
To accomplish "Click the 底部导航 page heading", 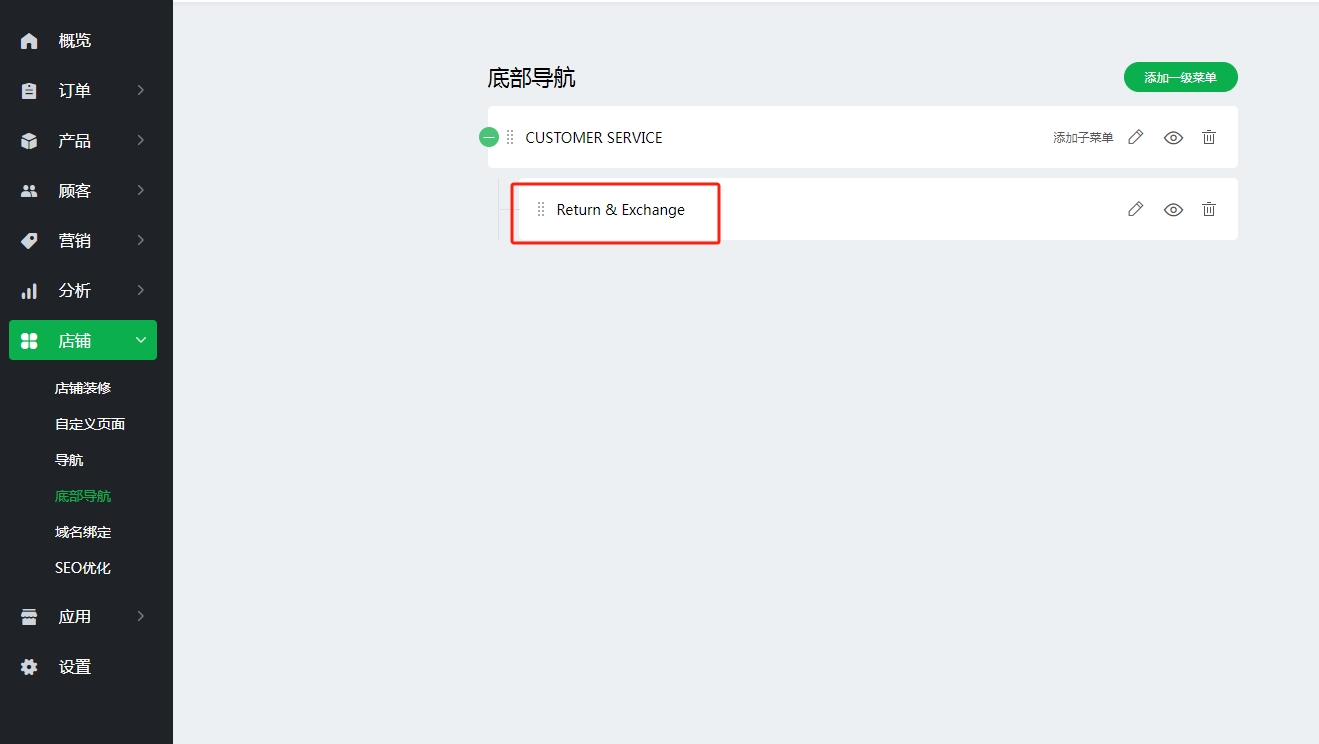I will pyautogui.click(x=531, y=78).
